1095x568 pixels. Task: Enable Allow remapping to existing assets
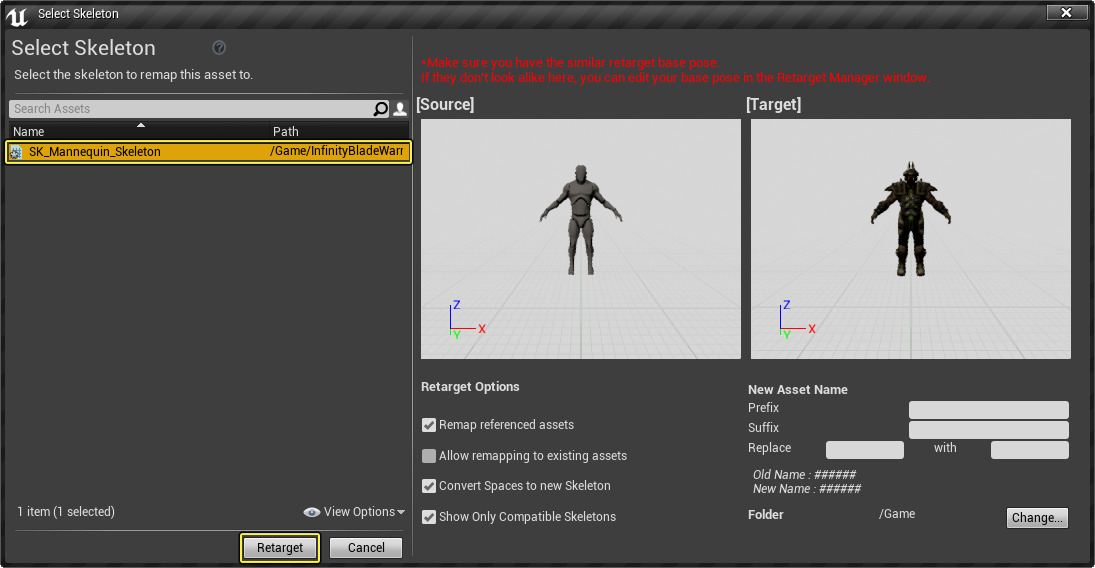[429, 456]
